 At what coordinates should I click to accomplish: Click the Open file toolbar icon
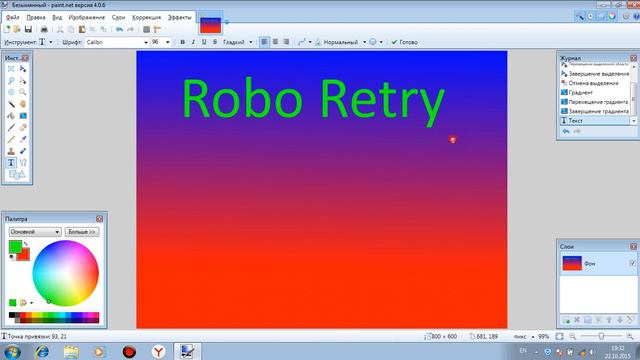(x=17, y=29)
